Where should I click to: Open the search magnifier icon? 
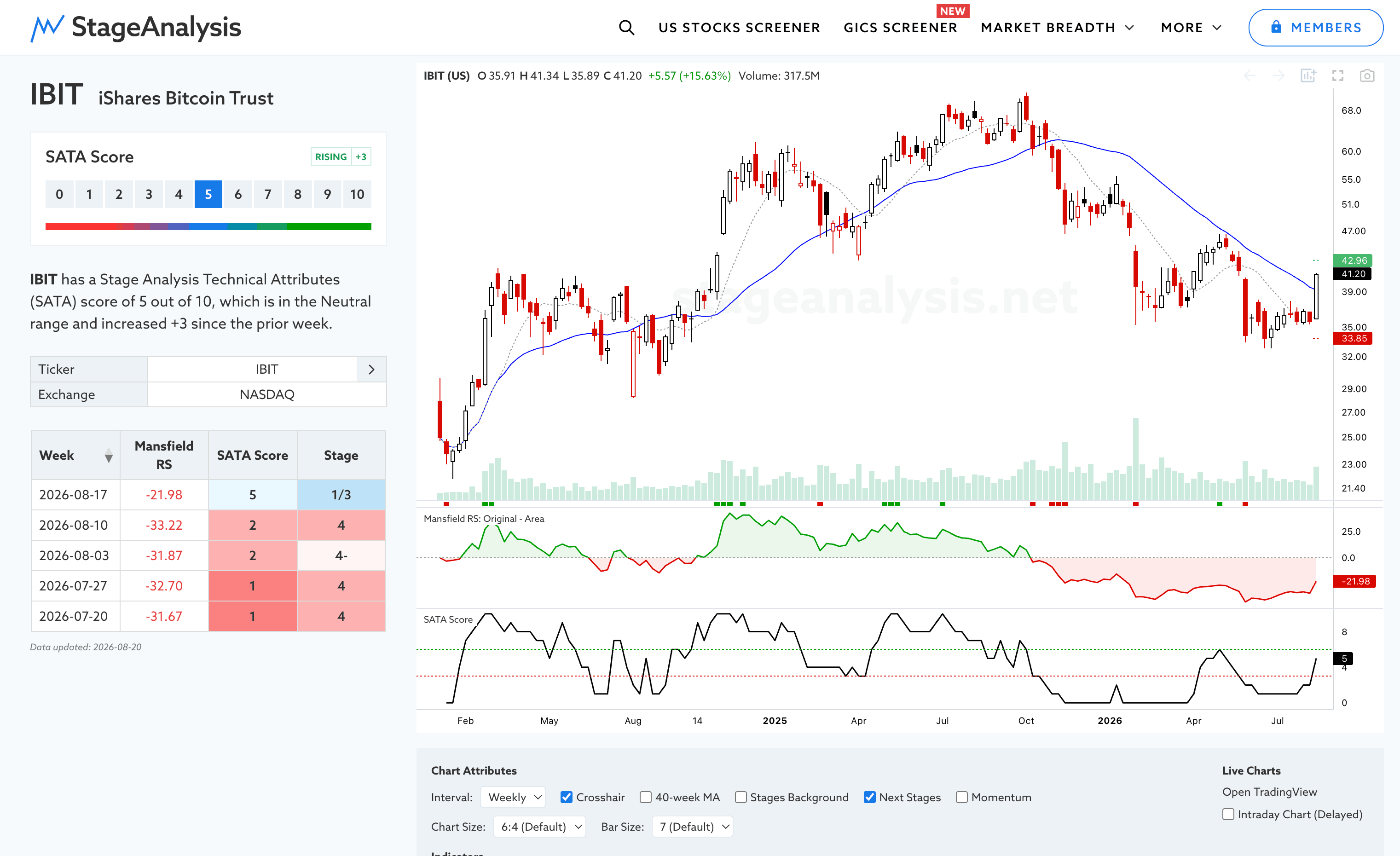[x=626, y=27]
